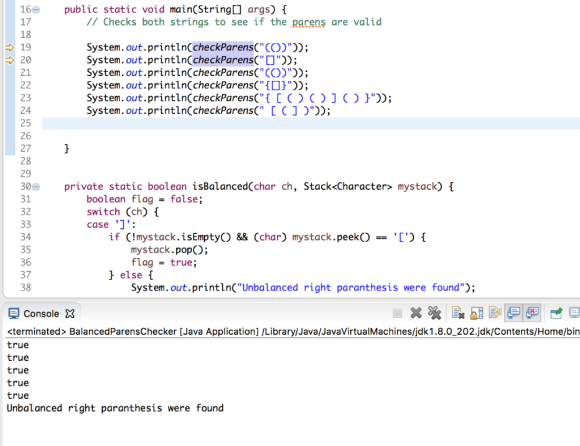This screenshot has width=580, height=446.
Task: Select the Console tab
Action: (x=41, y=314)
